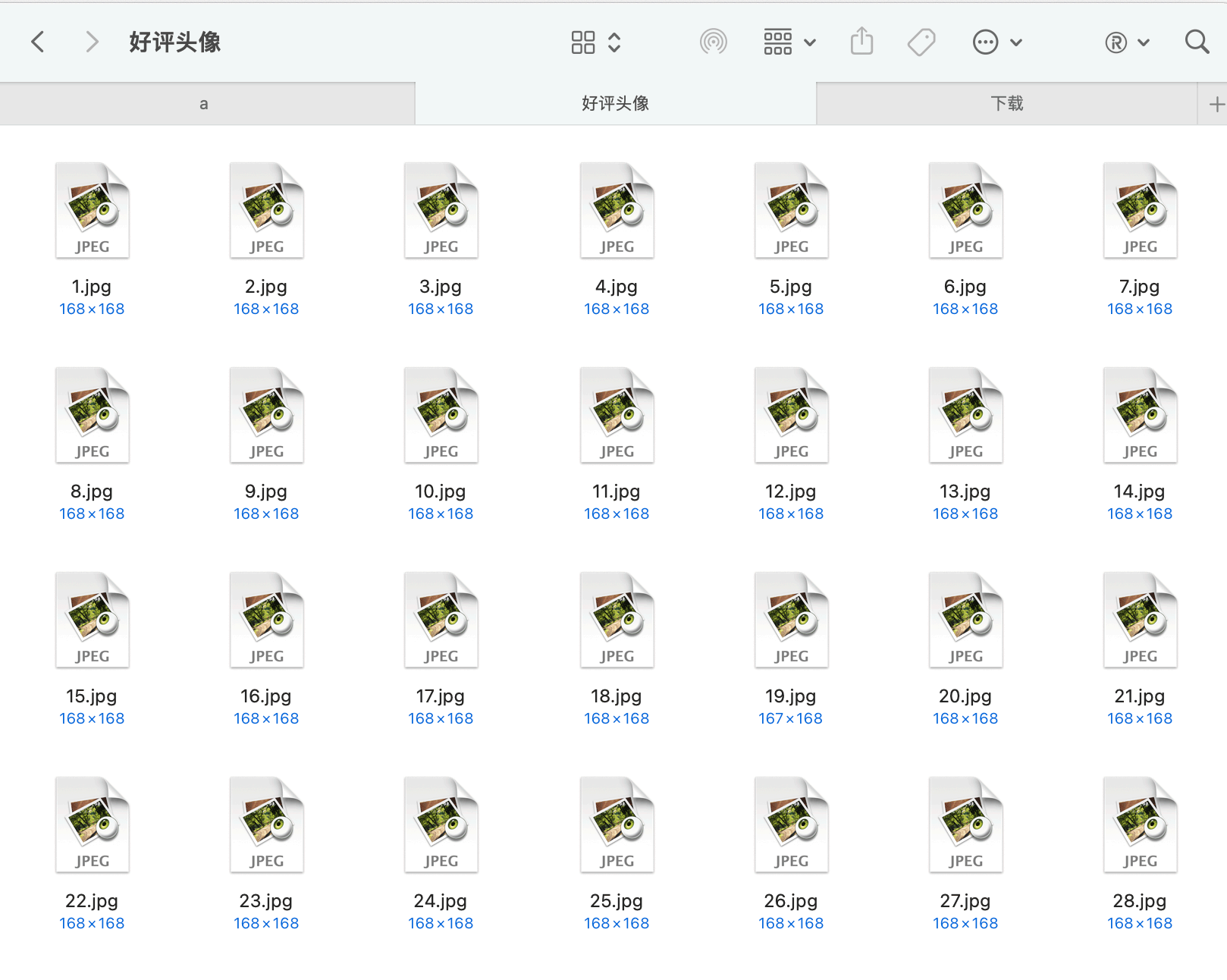Select the 8.jpg file icon
1227x980 pixels.
click(x=93, y=415)
